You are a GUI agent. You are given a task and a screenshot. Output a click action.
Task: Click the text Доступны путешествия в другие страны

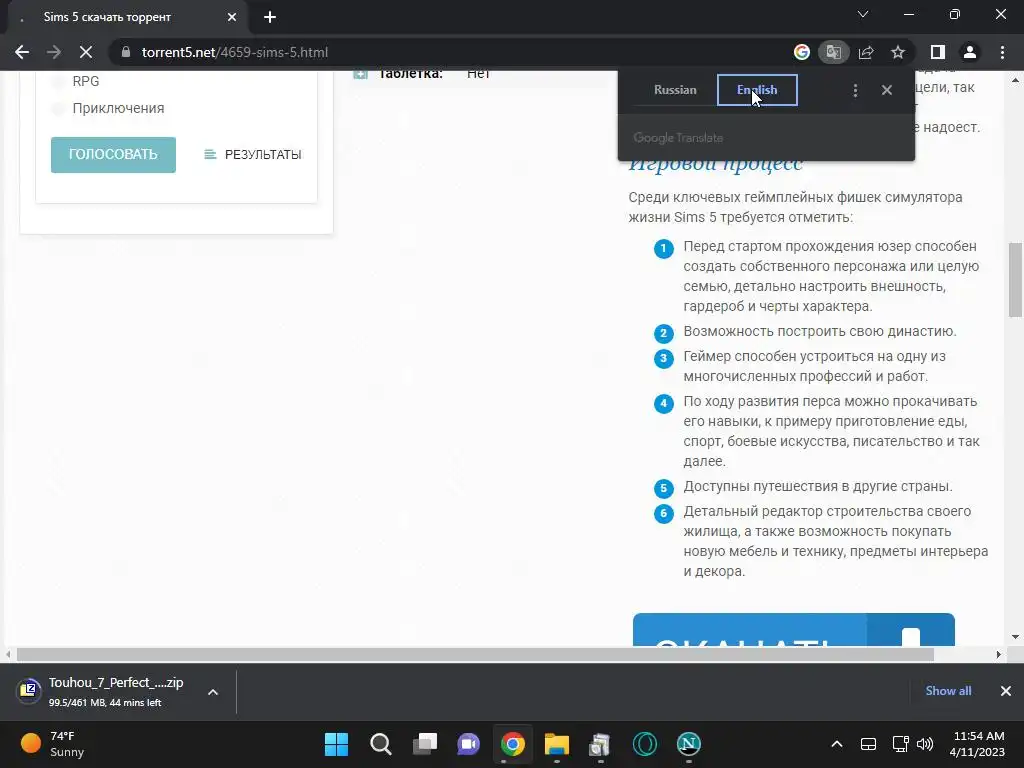pos(818,487)
